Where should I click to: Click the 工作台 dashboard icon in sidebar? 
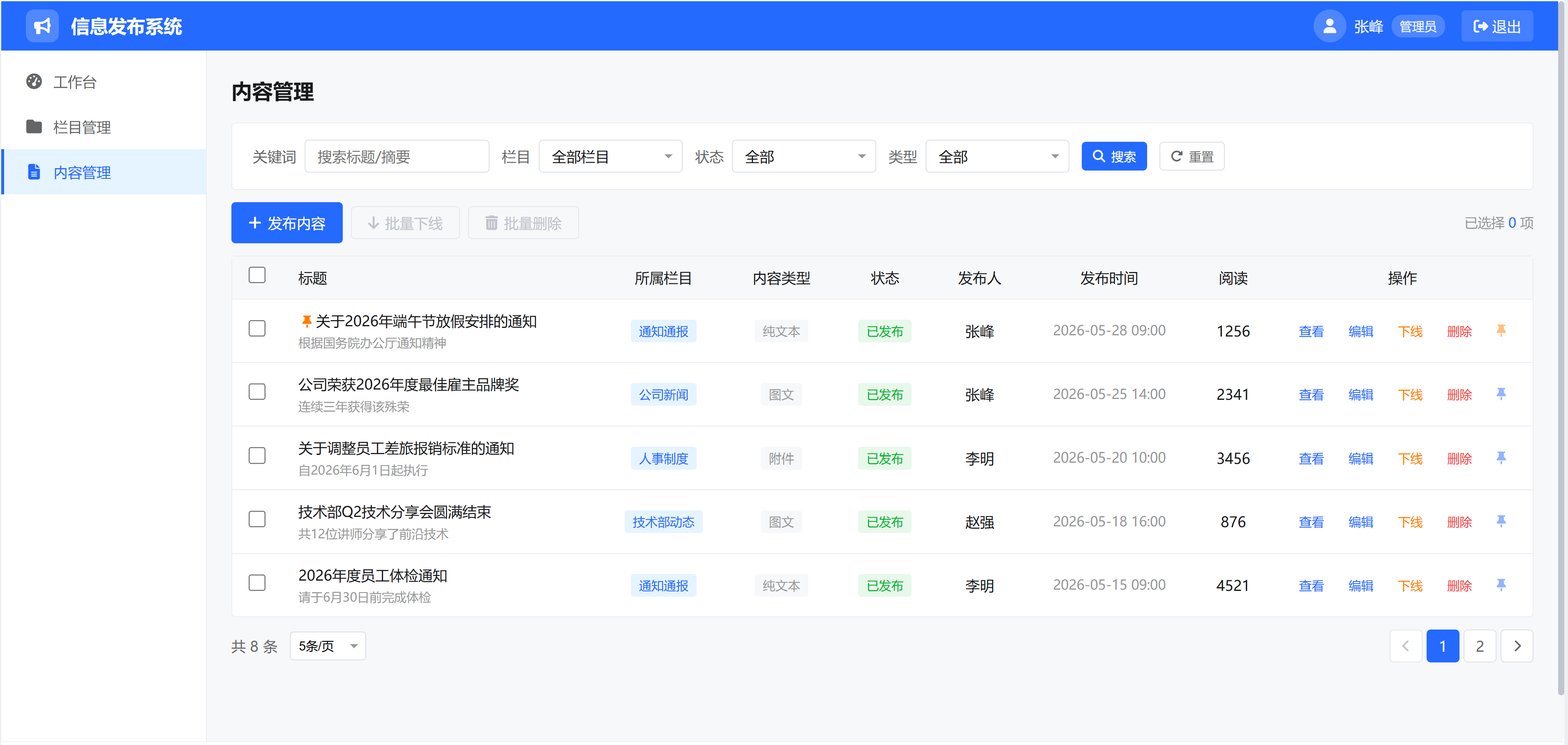pyautogui.click(x=34, y=81)
